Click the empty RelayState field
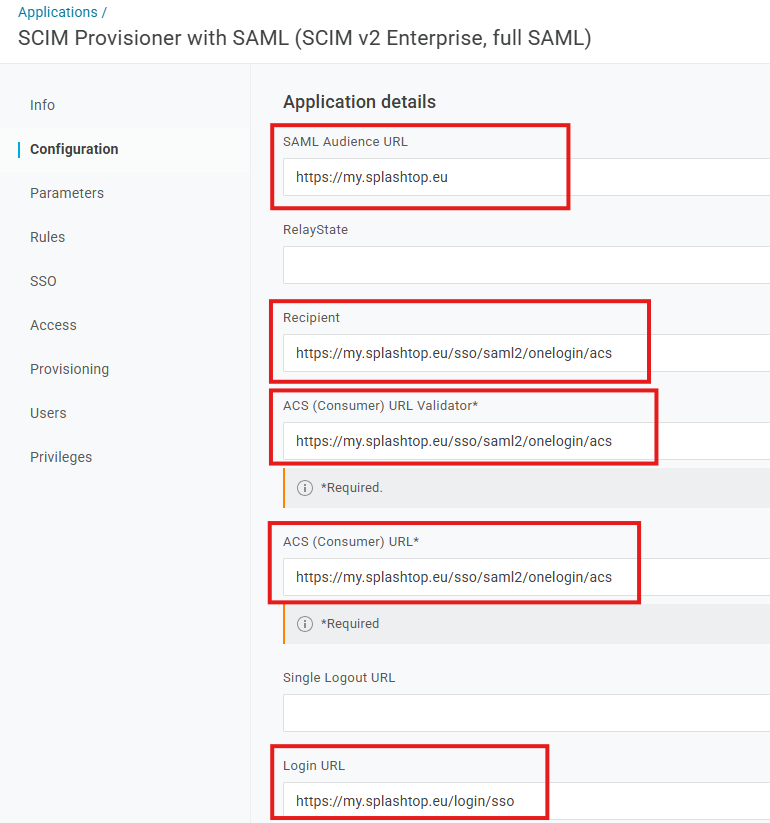 pyautogui.click(x=526, y=265)
